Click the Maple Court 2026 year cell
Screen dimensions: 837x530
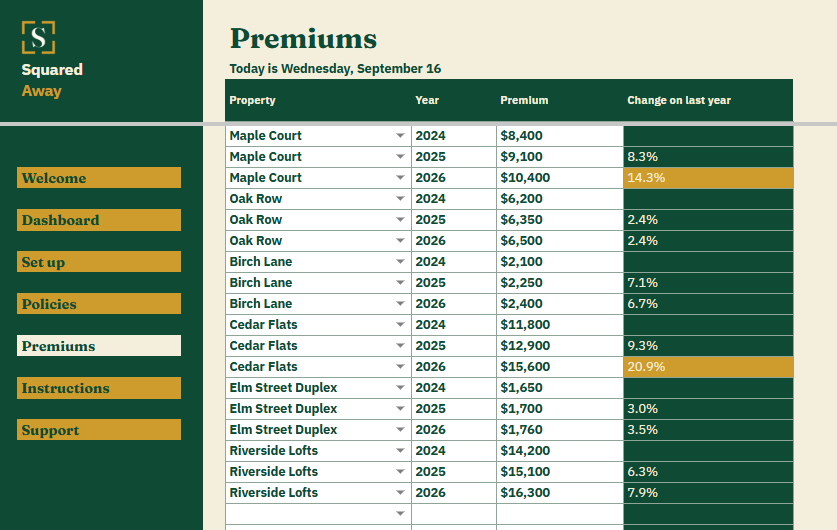coord(454,178)
